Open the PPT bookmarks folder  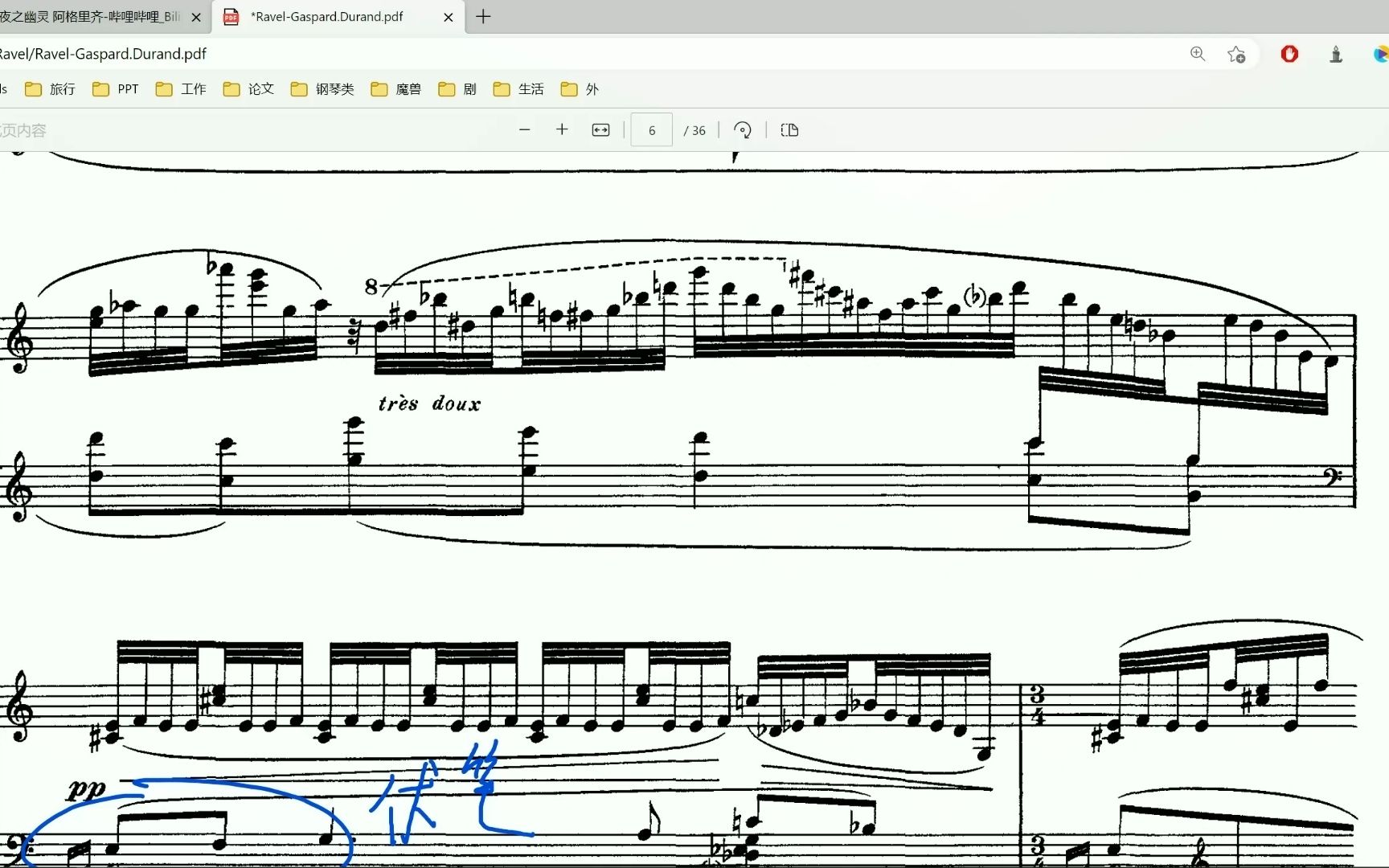pyautogui.click(x=116, y=89)
